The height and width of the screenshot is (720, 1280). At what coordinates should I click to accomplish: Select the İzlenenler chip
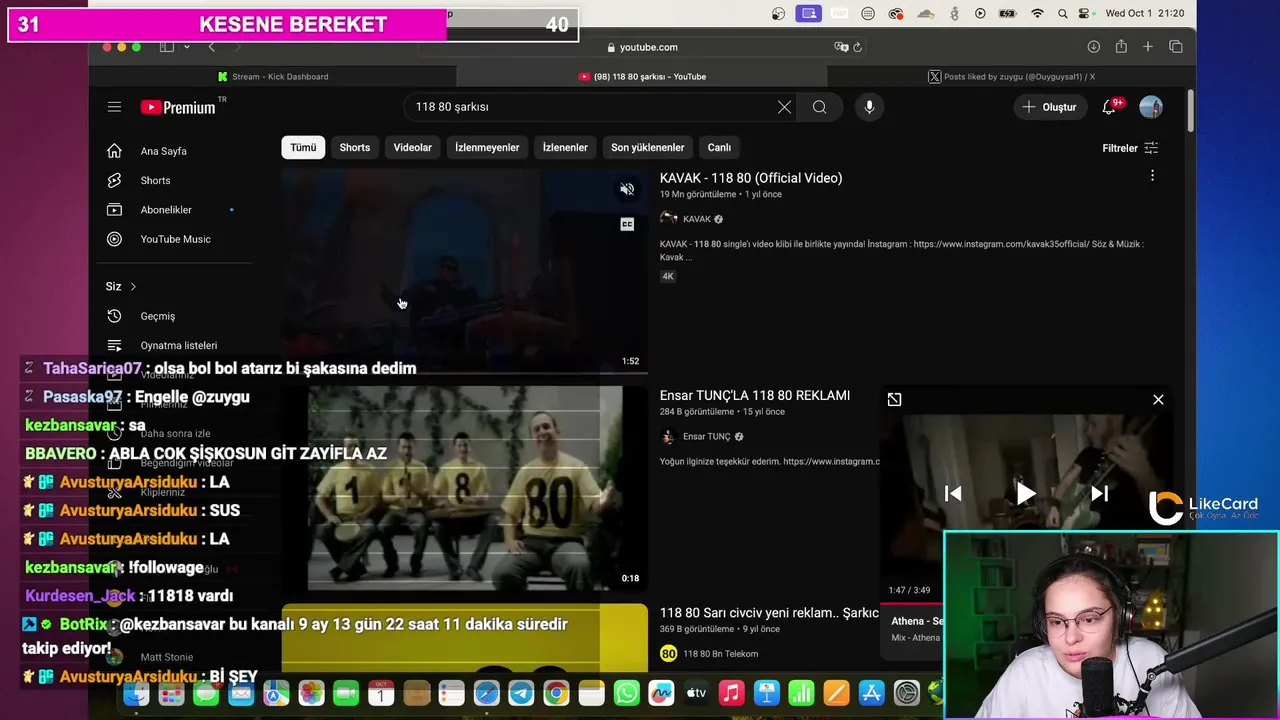tap(565, 147)
